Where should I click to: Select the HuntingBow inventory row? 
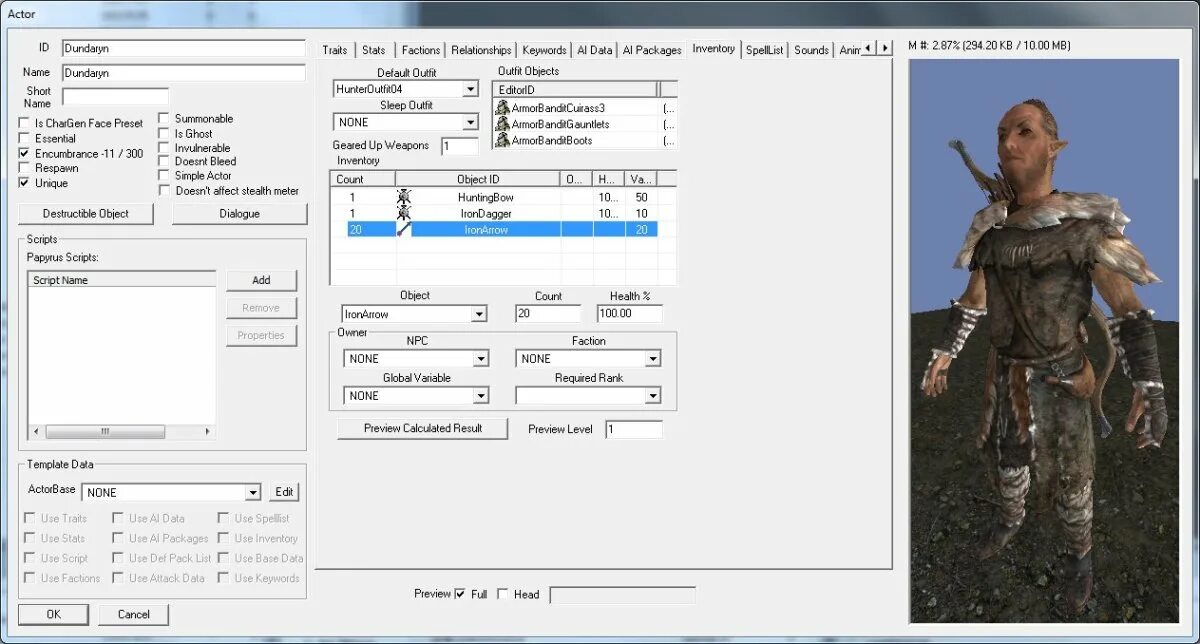tap(503, 198)
